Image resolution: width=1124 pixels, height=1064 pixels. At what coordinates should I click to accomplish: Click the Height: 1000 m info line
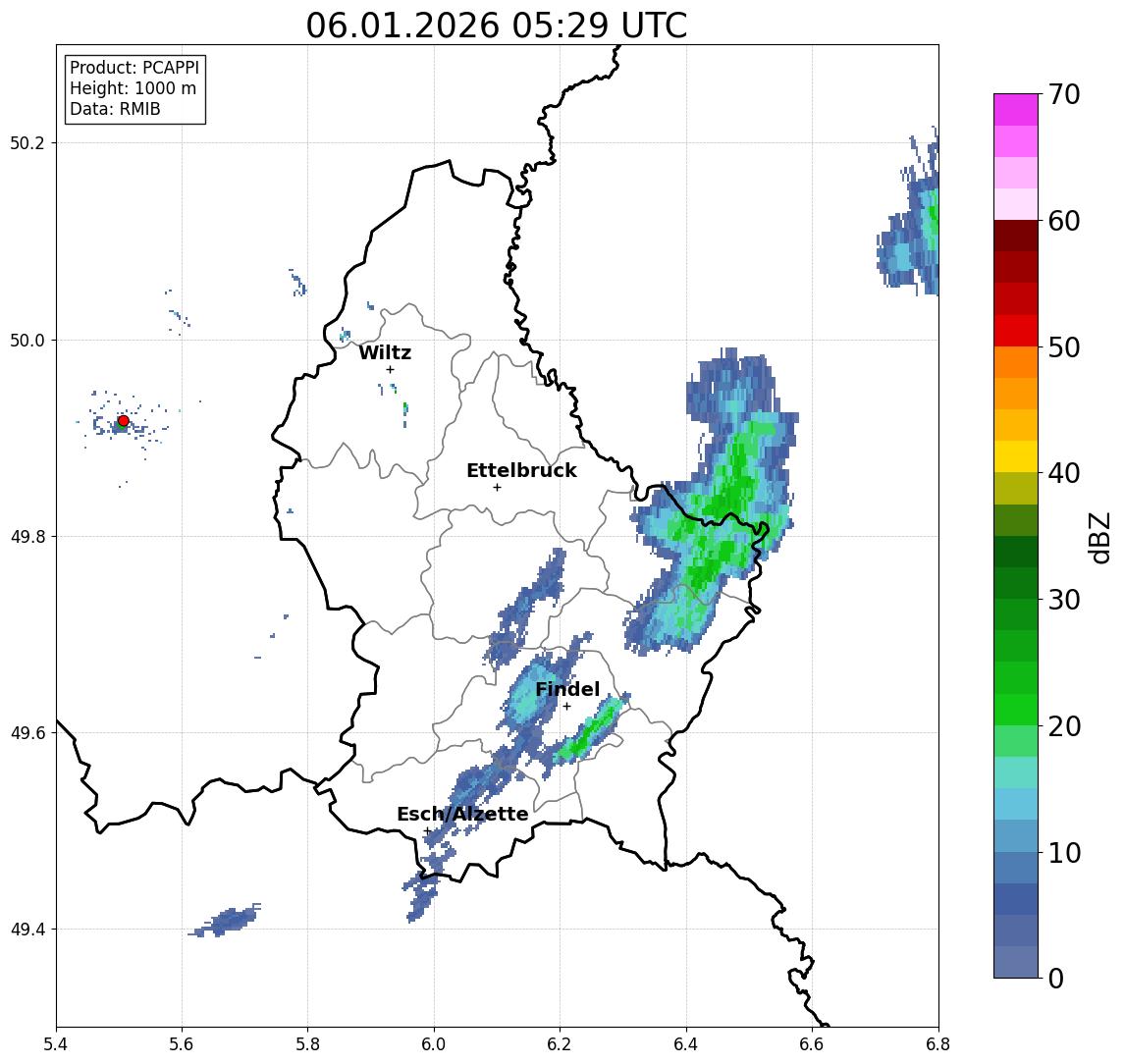(x=133, y=88)
